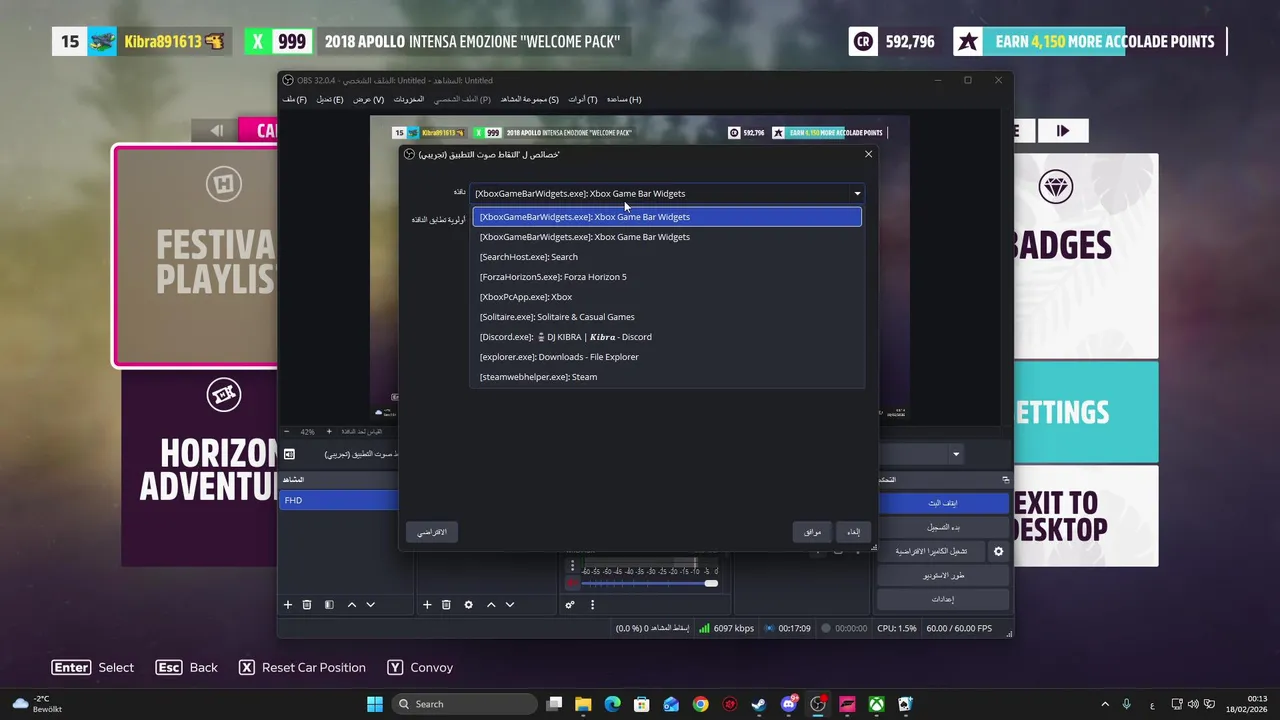Open source properties gear in the Sources panel
This screenshot has width=1280, height=720.
(468, 605)
